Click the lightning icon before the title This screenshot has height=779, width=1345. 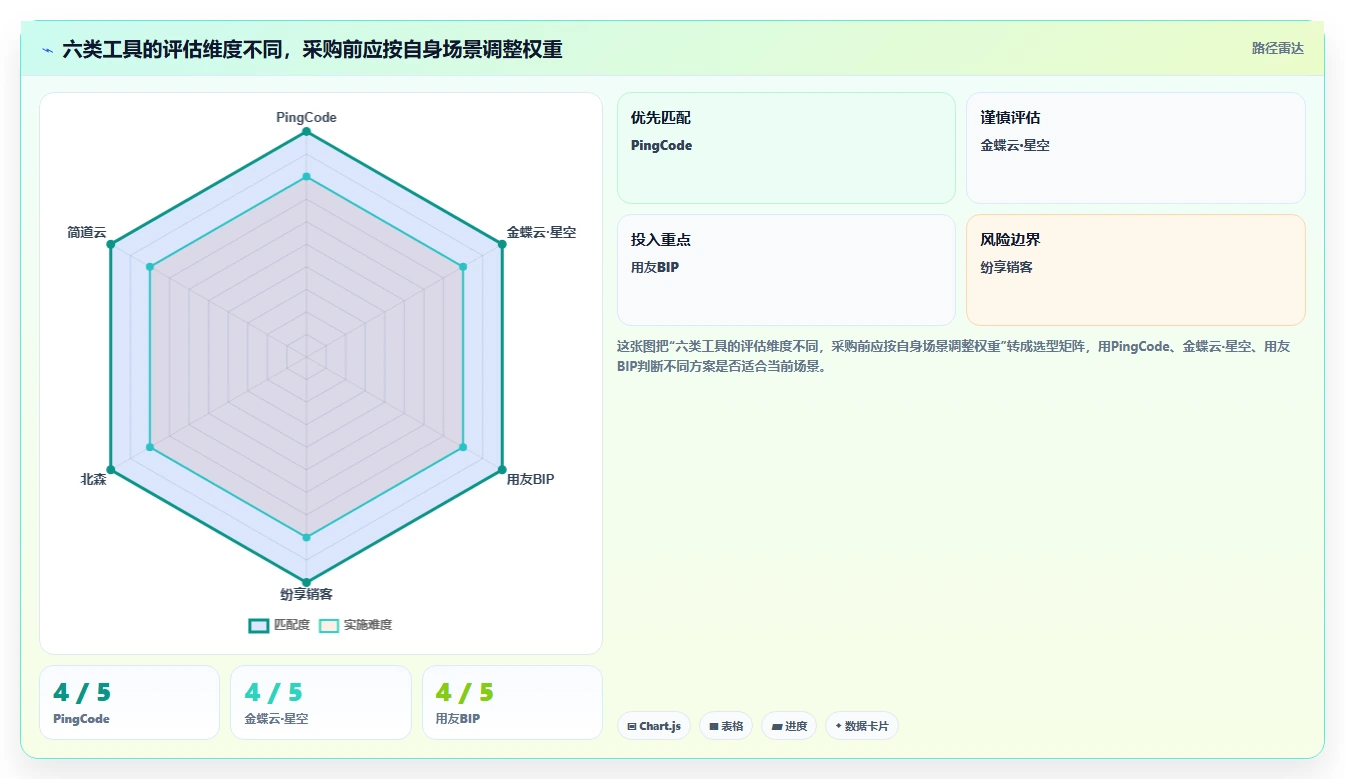pyautogui.click(x=48, y=50)
